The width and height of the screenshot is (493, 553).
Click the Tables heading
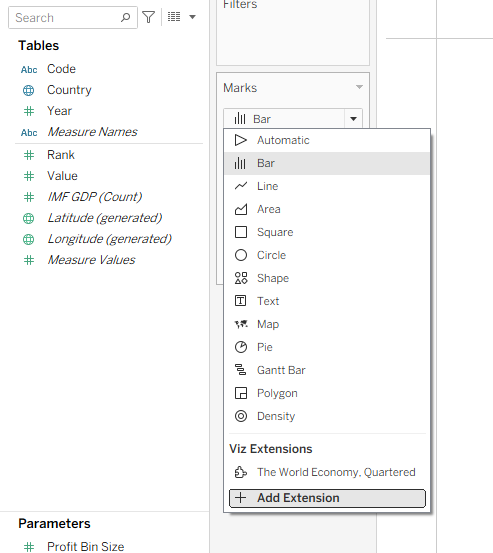[38, 45]
